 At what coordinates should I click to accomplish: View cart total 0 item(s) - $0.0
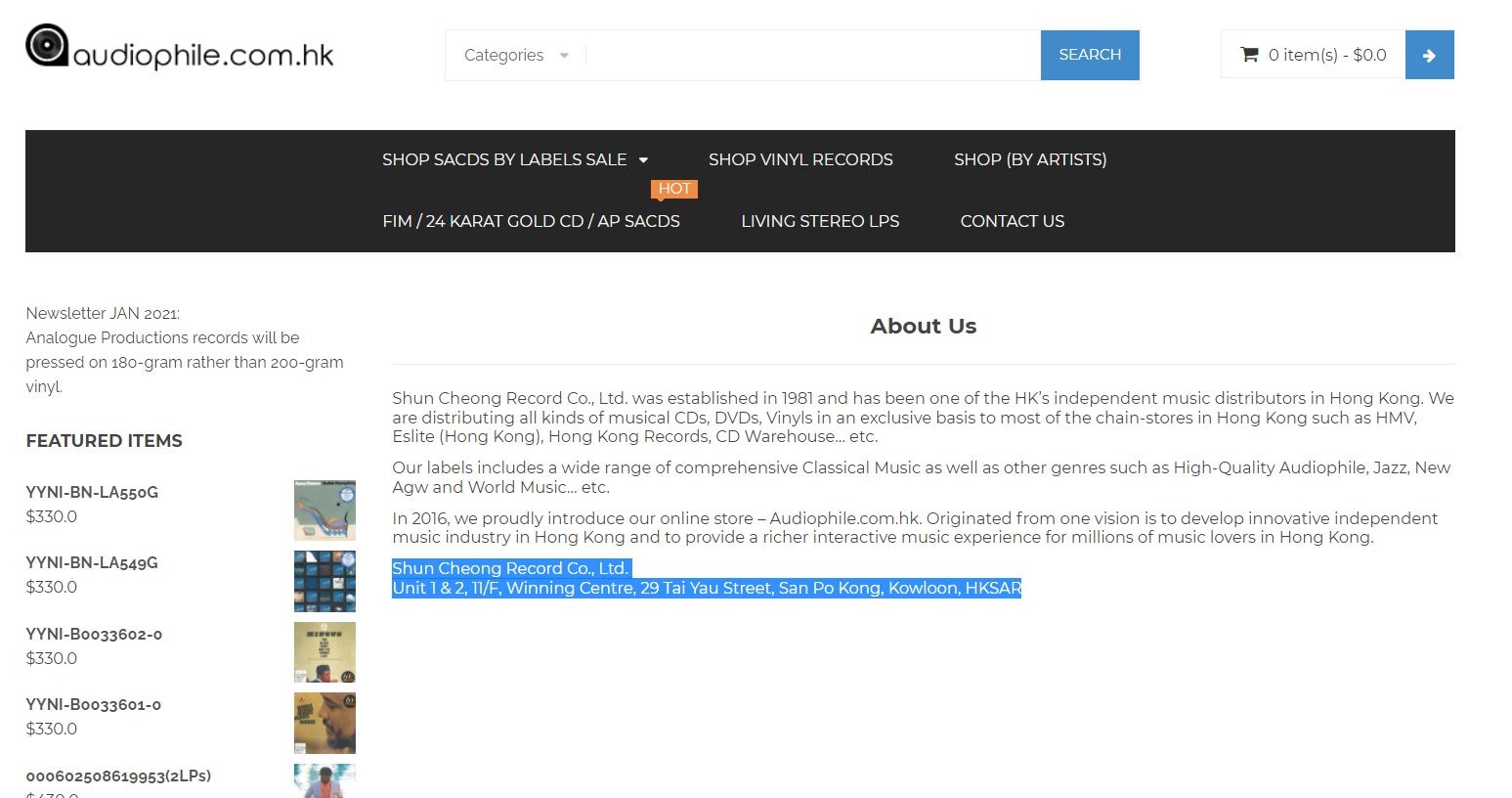click(1326, 55)
